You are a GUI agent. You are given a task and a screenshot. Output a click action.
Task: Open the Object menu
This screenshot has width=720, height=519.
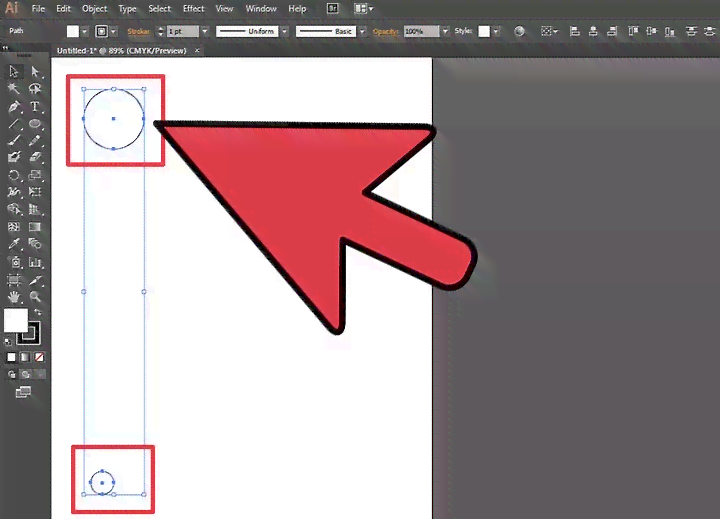[94, 9]
